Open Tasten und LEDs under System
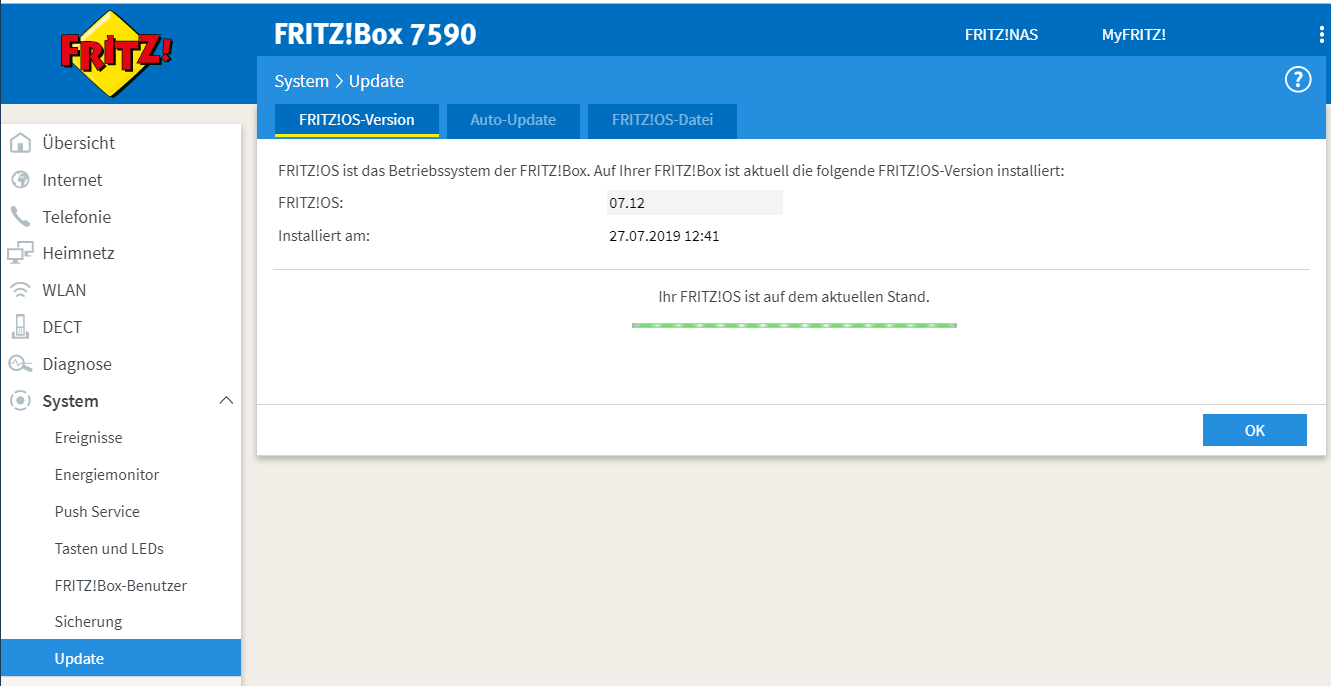1331x686 pixels. click(x=109, y=548)
